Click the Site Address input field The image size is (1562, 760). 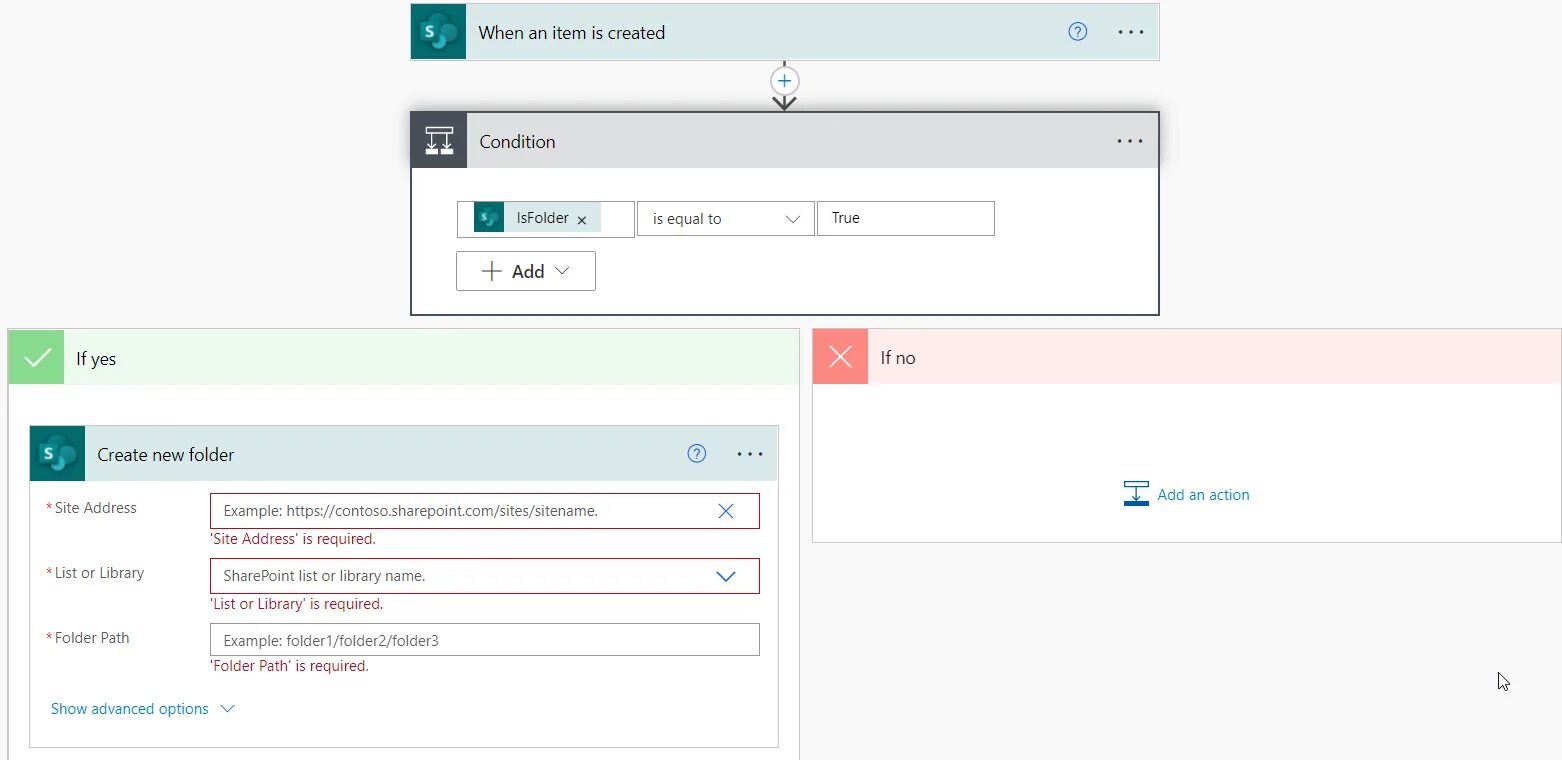pyautogui.click(x=485, y=511)
